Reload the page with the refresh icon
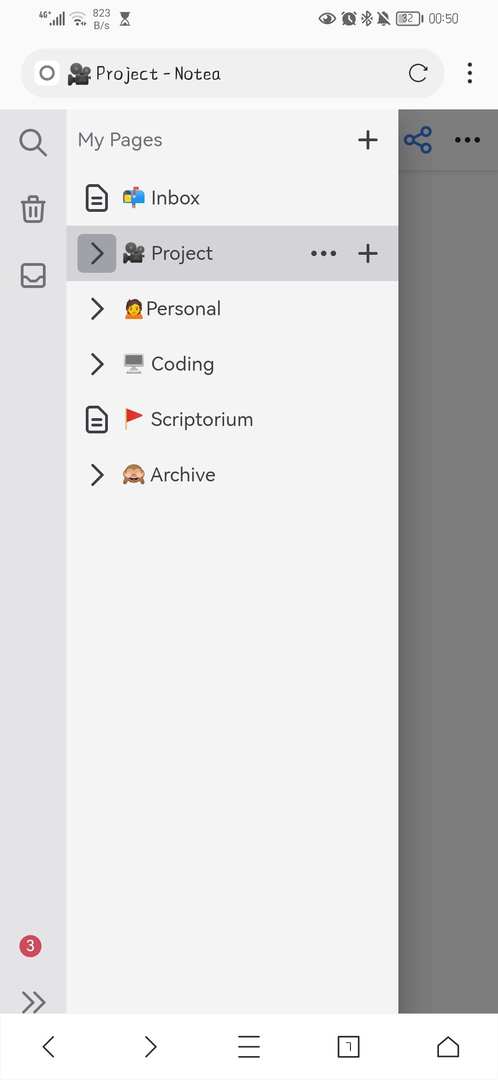 tap(418, 73)
